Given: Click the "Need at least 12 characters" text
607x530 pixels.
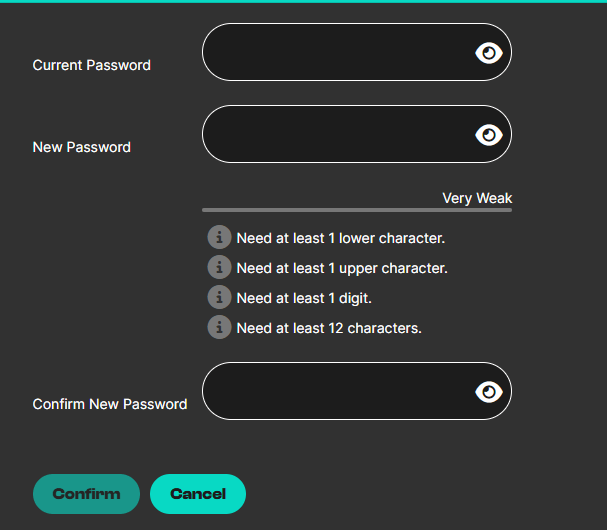Looking at the screenshot, I should pos(329,328).
